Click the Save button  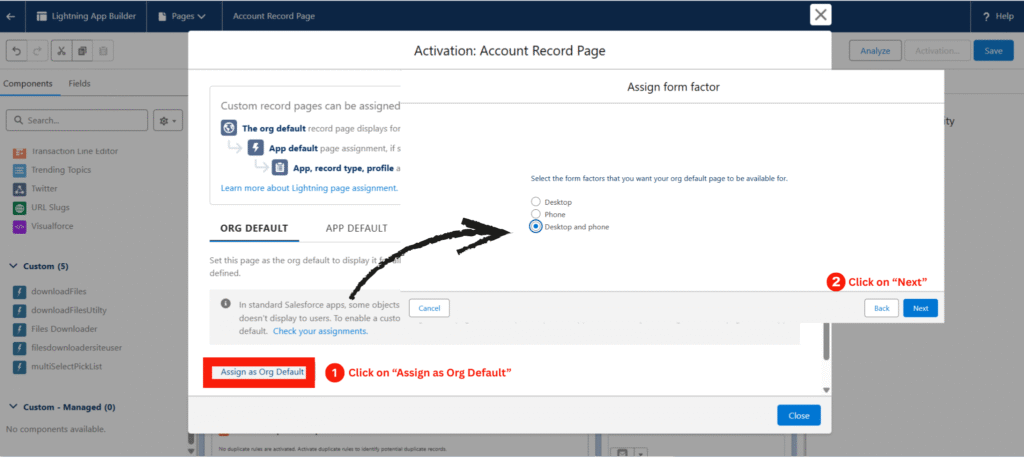(993, 51)
